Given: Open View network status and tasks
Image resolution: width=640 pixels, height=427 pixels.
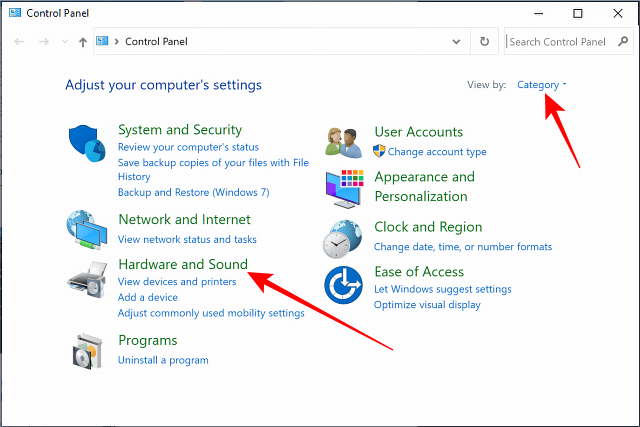Looking at the screenshot, I should click(187, 239).
